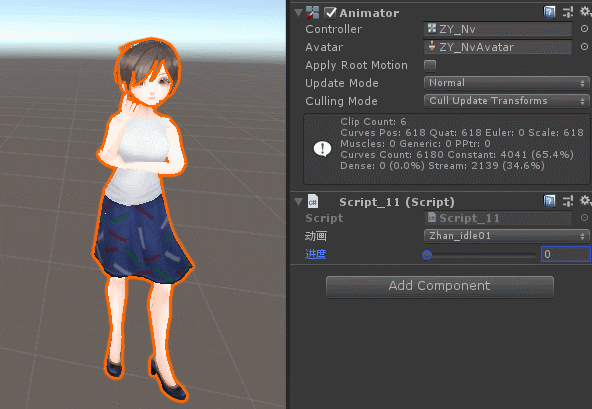Viewport: 592px width, 409px height.
Task: Open object picker for Script field
Action: coord(584,218)
